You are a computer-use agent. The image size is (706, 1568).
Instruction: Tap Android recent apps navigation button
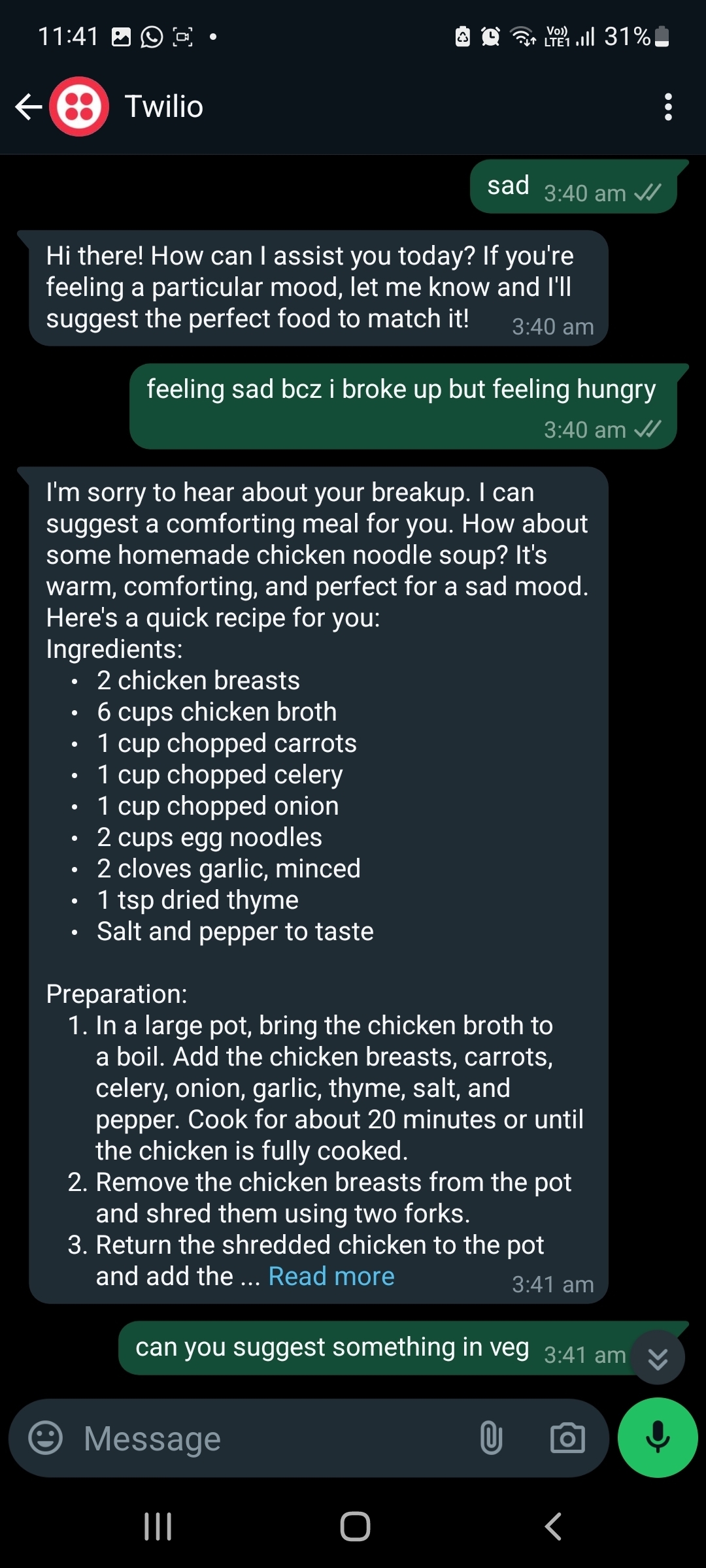[x=158, y=1527]
